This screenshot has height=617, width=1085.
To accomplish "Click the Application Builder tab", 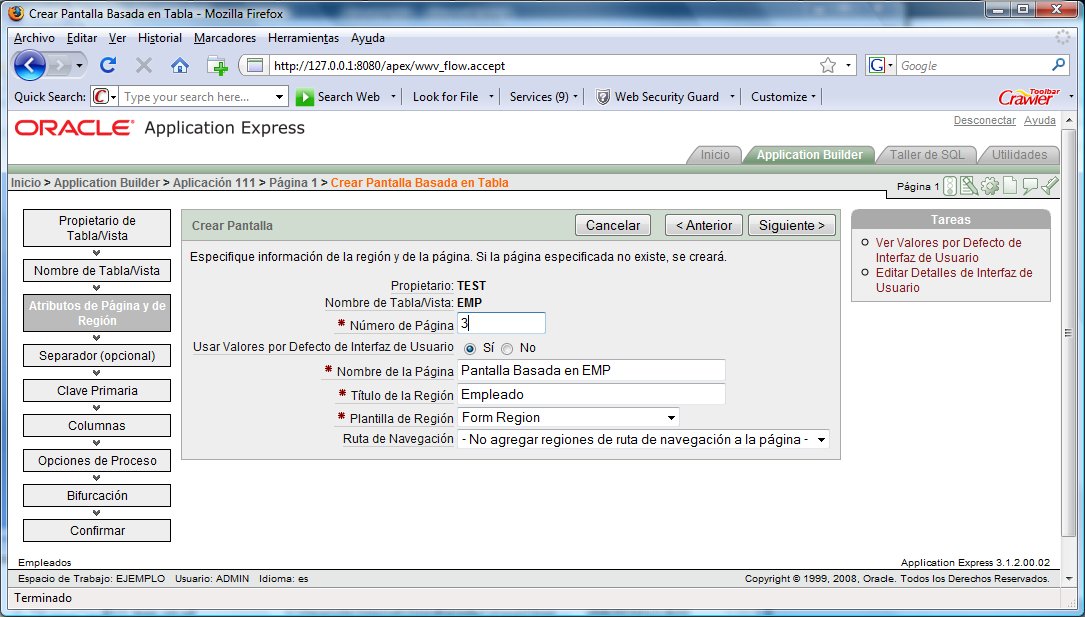I will tap(810, 155).
